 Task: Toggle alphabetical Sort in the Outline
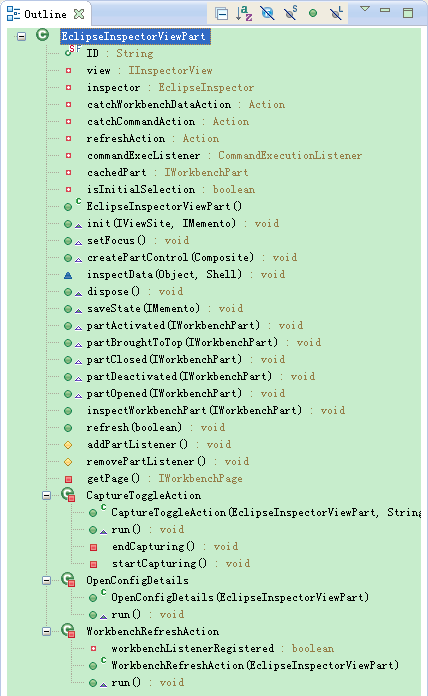click(244, 14)
